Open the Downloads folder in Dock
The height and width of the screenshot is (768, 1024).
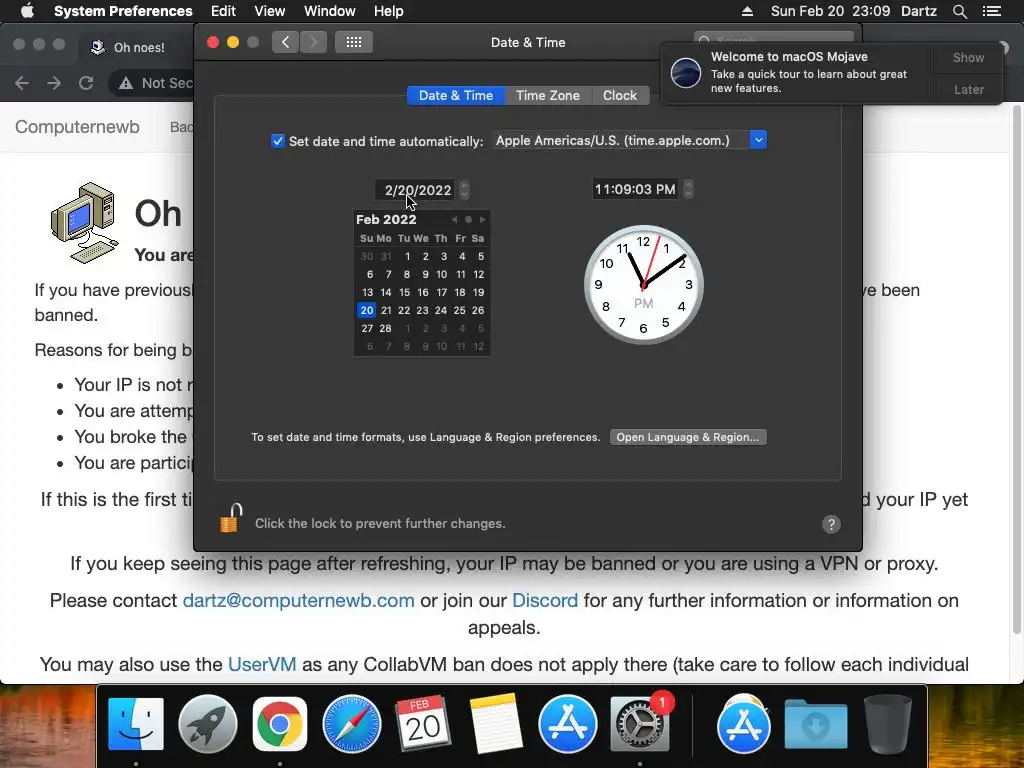pyautogui.click(x=816, y=724)
